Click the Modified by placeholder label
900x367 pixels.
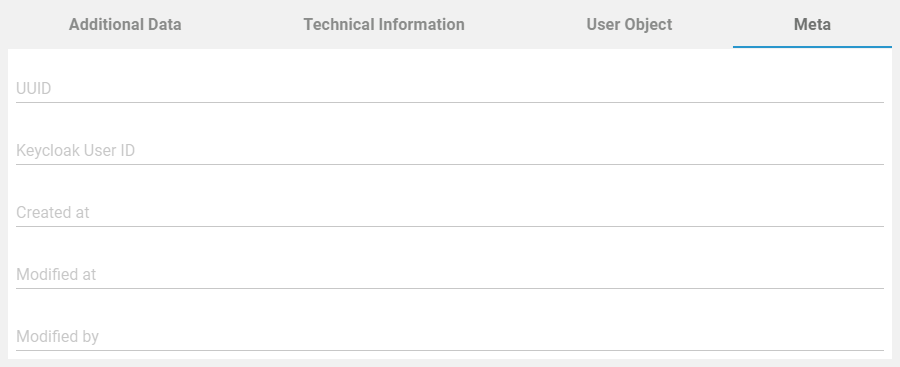57,337
